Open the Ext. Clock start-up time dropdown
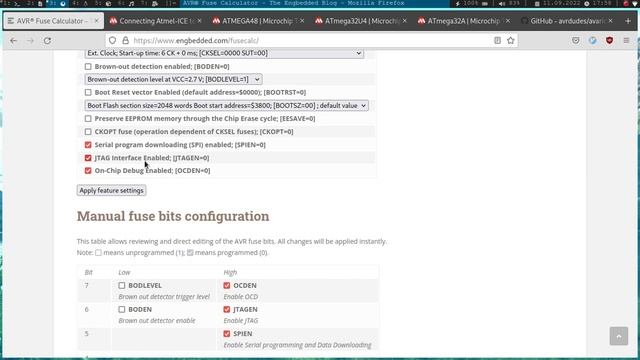The image size is (640, 360). (224, 53)
